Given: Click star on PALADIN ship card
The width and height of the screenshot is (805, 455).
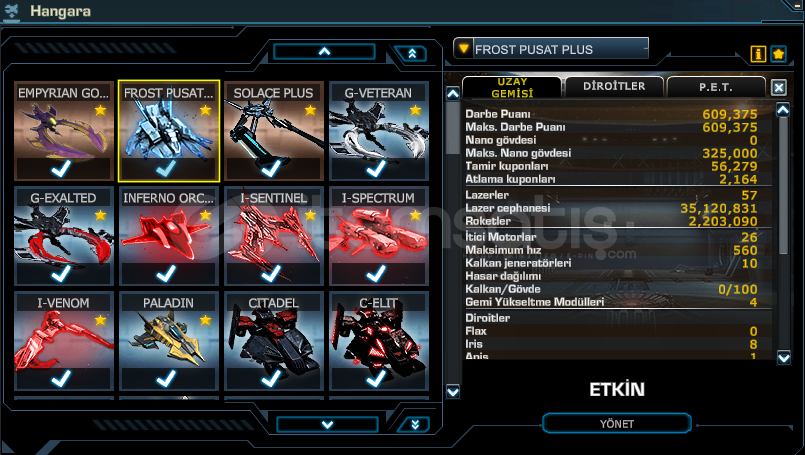Looking at the screenshot, I should [205, 320].
